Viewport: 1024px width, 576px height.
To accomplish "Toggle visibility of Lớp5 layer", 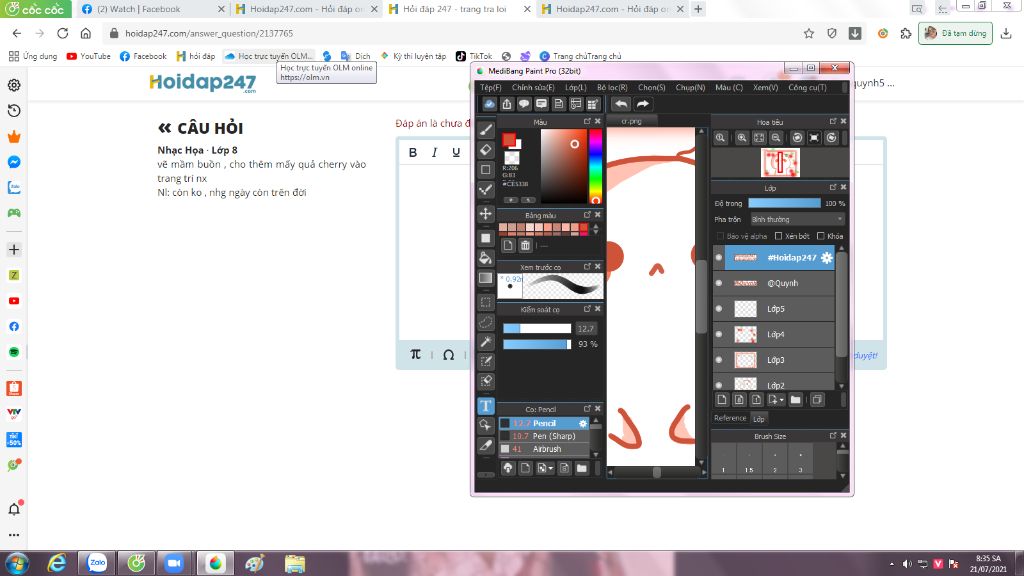I will 719,308.
